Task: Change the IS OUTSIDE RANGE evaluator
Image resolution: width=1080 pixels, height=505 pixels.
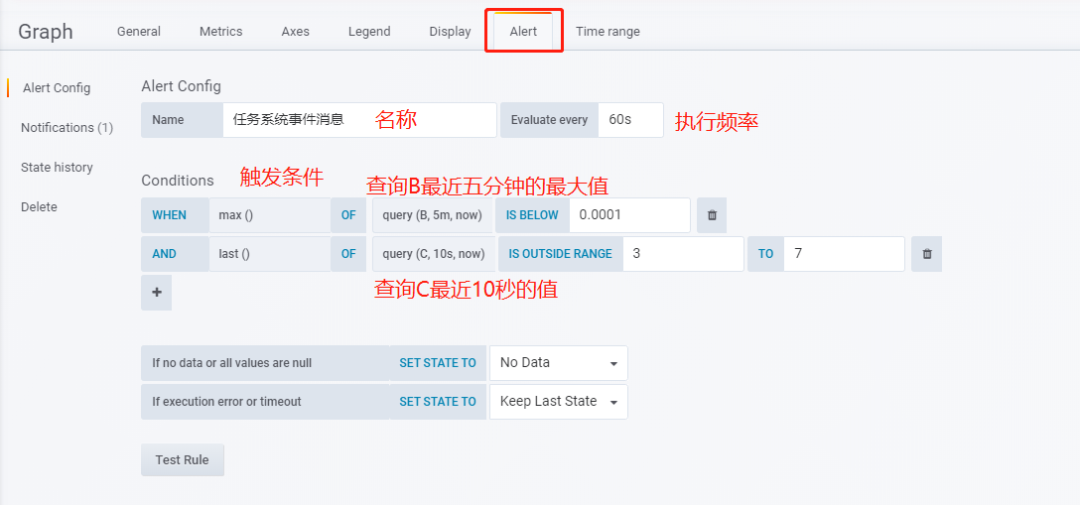Action: 561,254
